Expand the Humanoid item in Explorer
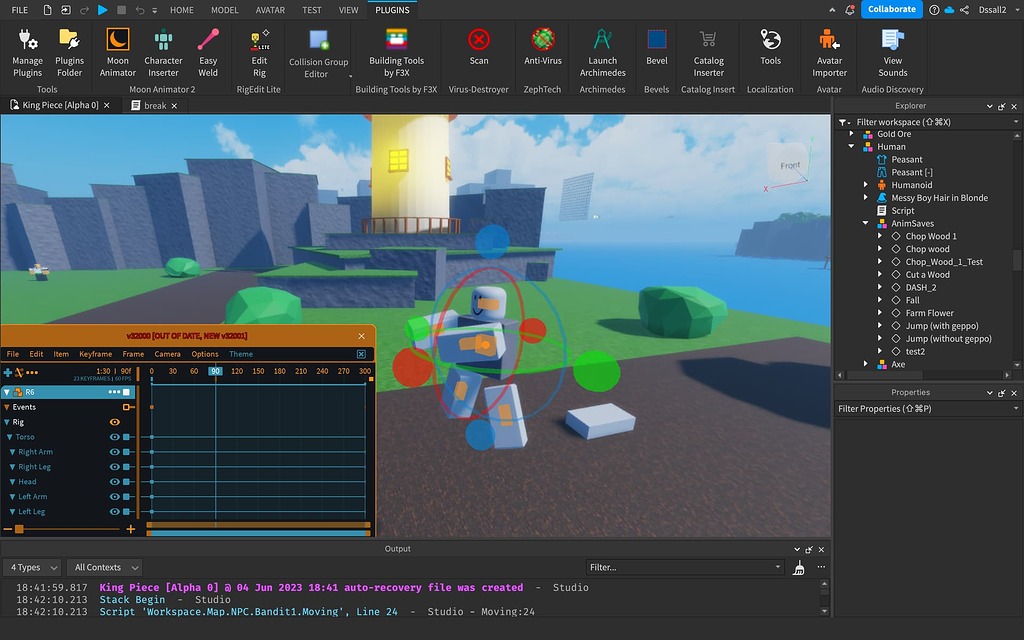 [866, 184]
